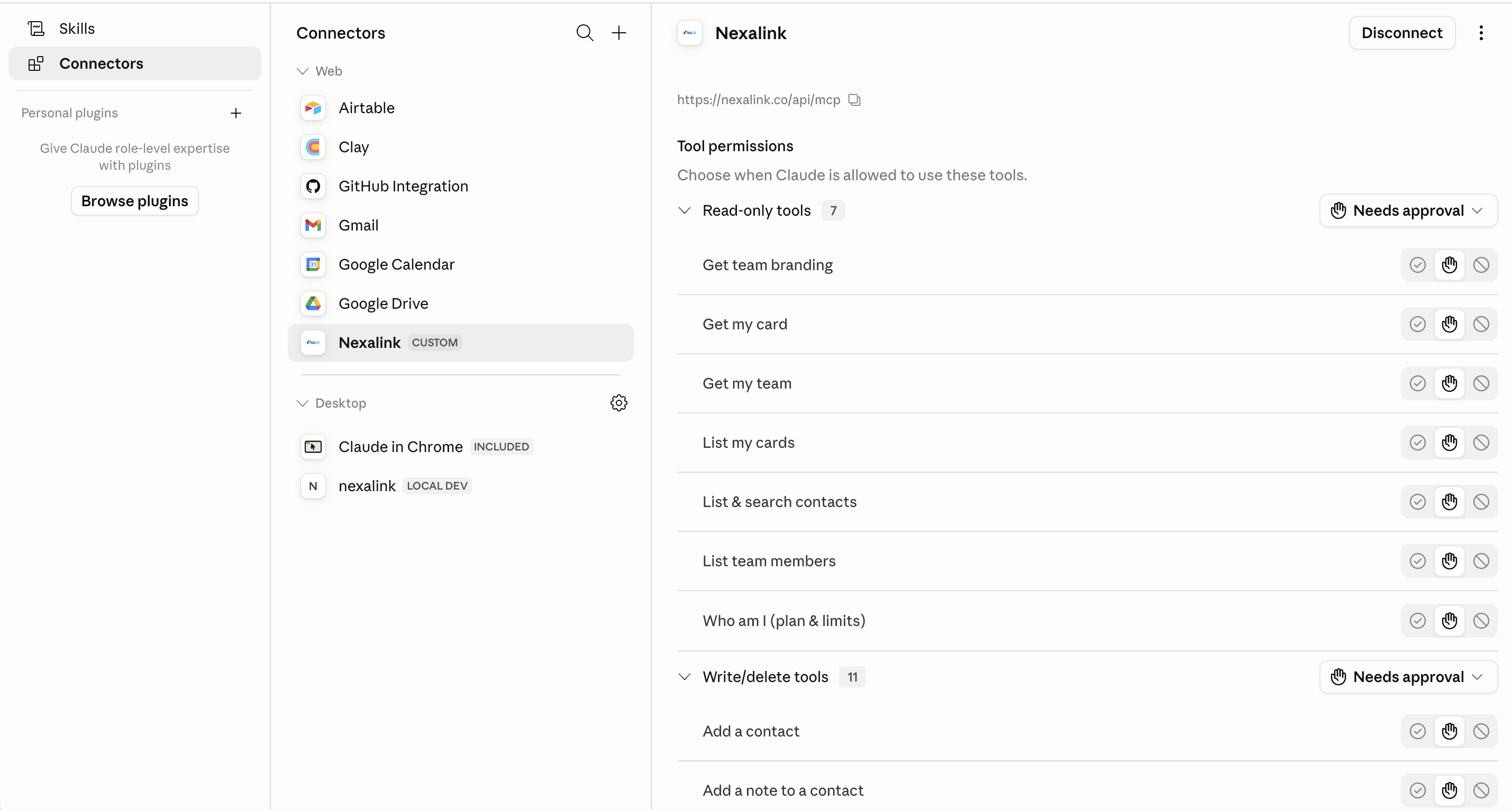
Task: Click the Google Drive icon
Action: (x=313, y=303)
